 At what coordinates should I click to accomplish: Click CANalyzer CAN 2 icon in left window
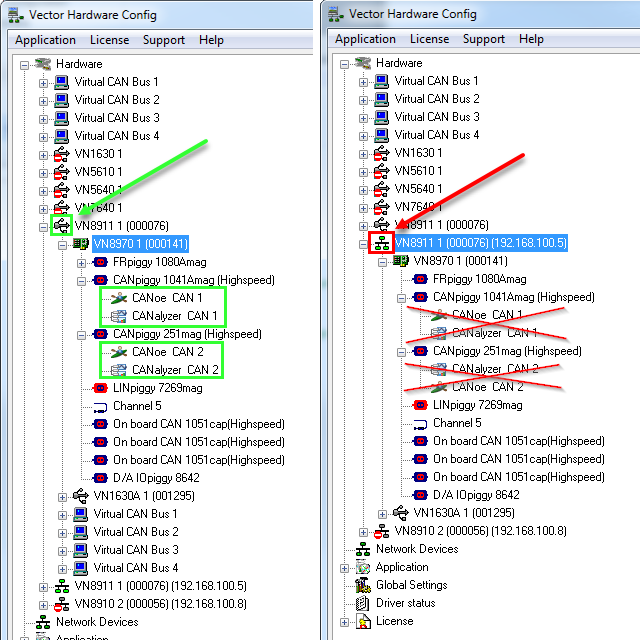pyautogui.click(x=118, y=370)
